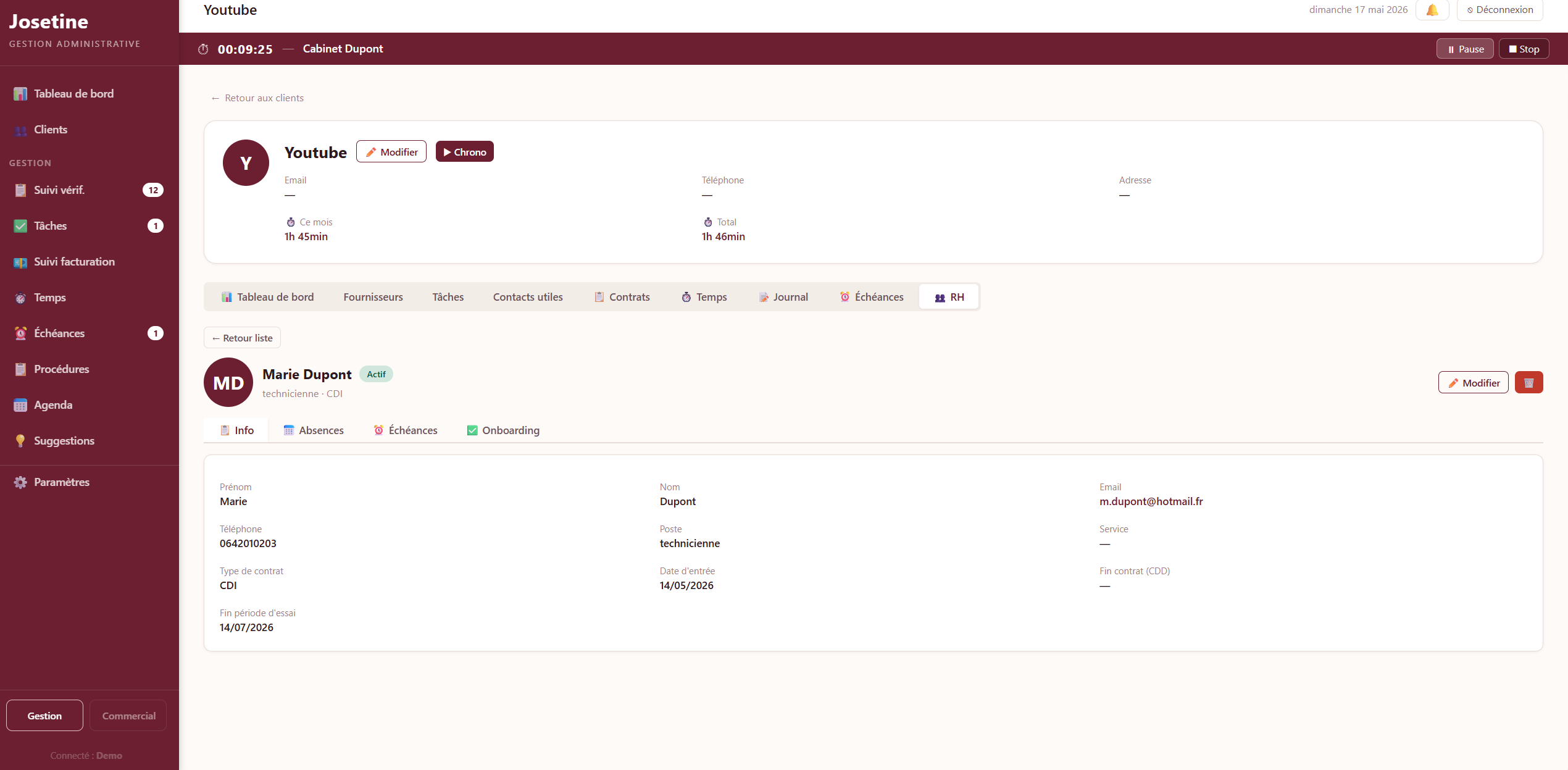Click the MD avatar of Marie Dupont
This screenshot has width=1568, height=770.
[x=228, y=382]
